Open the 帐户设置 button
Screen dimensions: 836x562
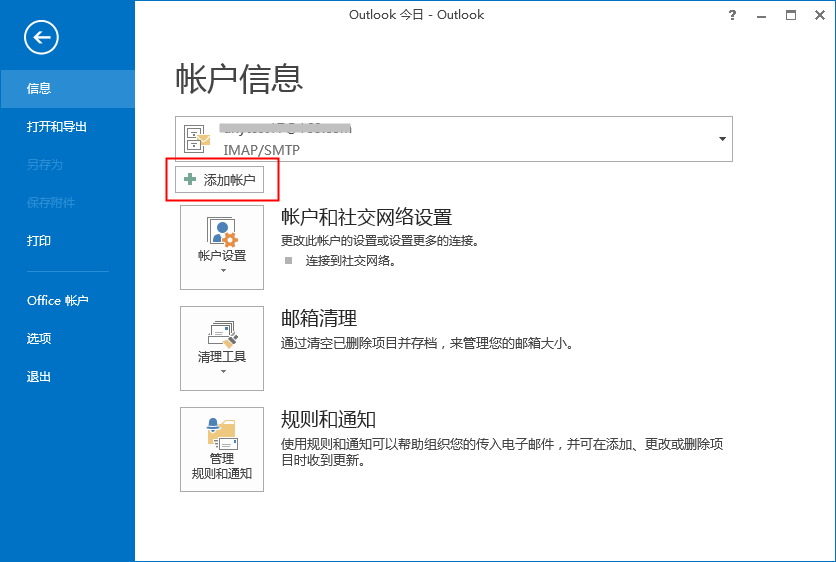(x=222, y=247)
